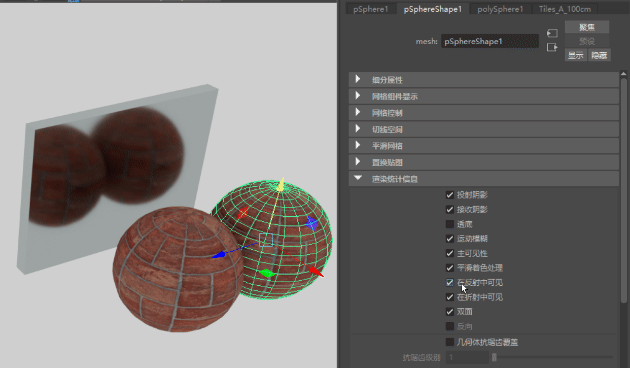This screenshot has height=368, width=630.
Task: Expand the 细分属性 section
Action: [484, 80]
